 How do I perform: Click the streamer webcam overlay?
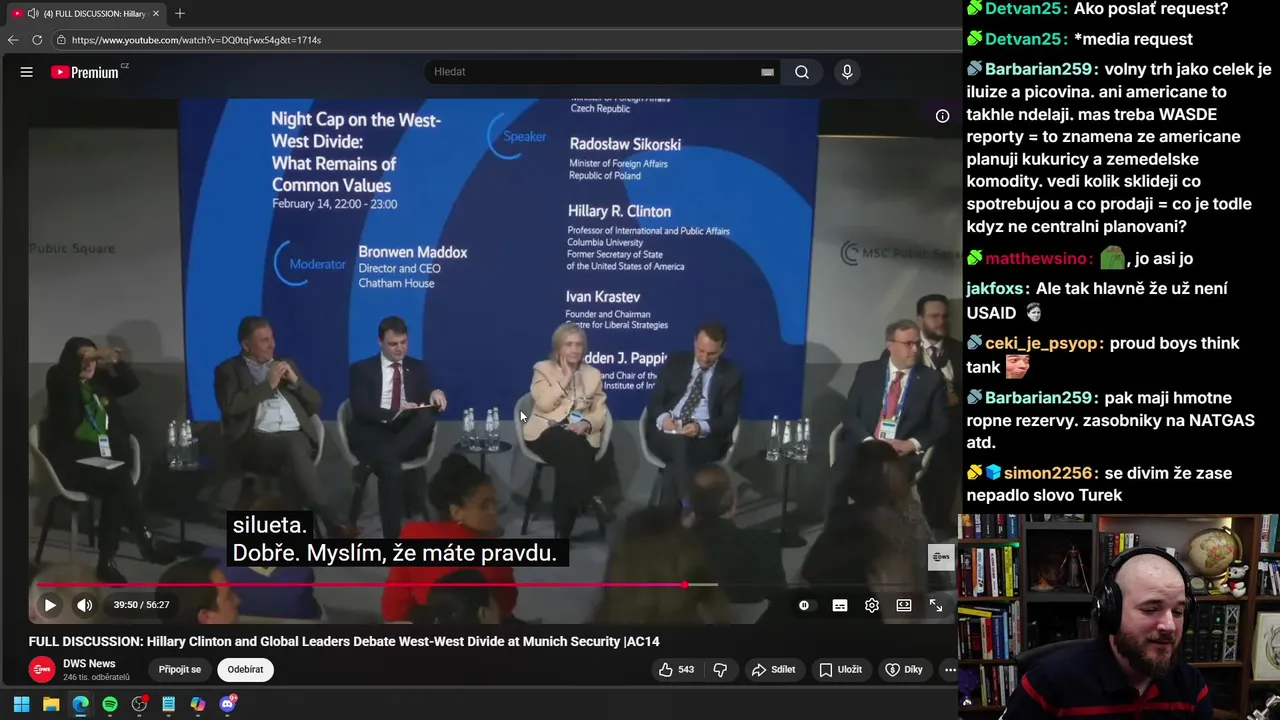tap(1119, 617)
